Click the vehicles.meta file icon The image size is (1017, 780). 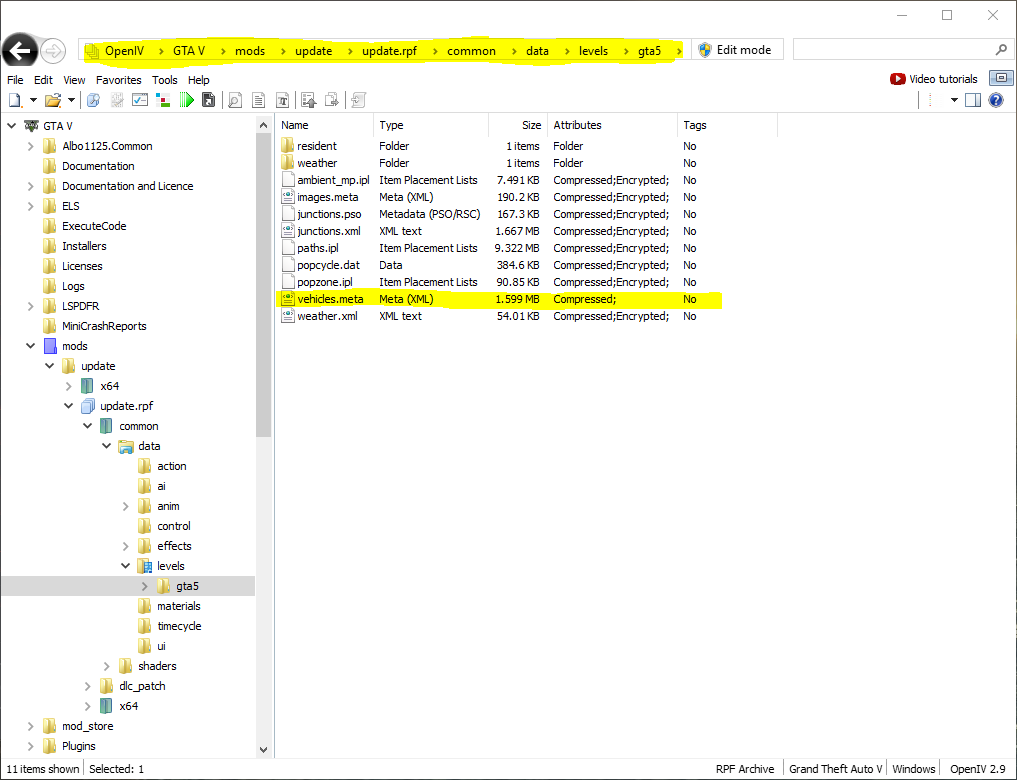(x=287, y=299)
